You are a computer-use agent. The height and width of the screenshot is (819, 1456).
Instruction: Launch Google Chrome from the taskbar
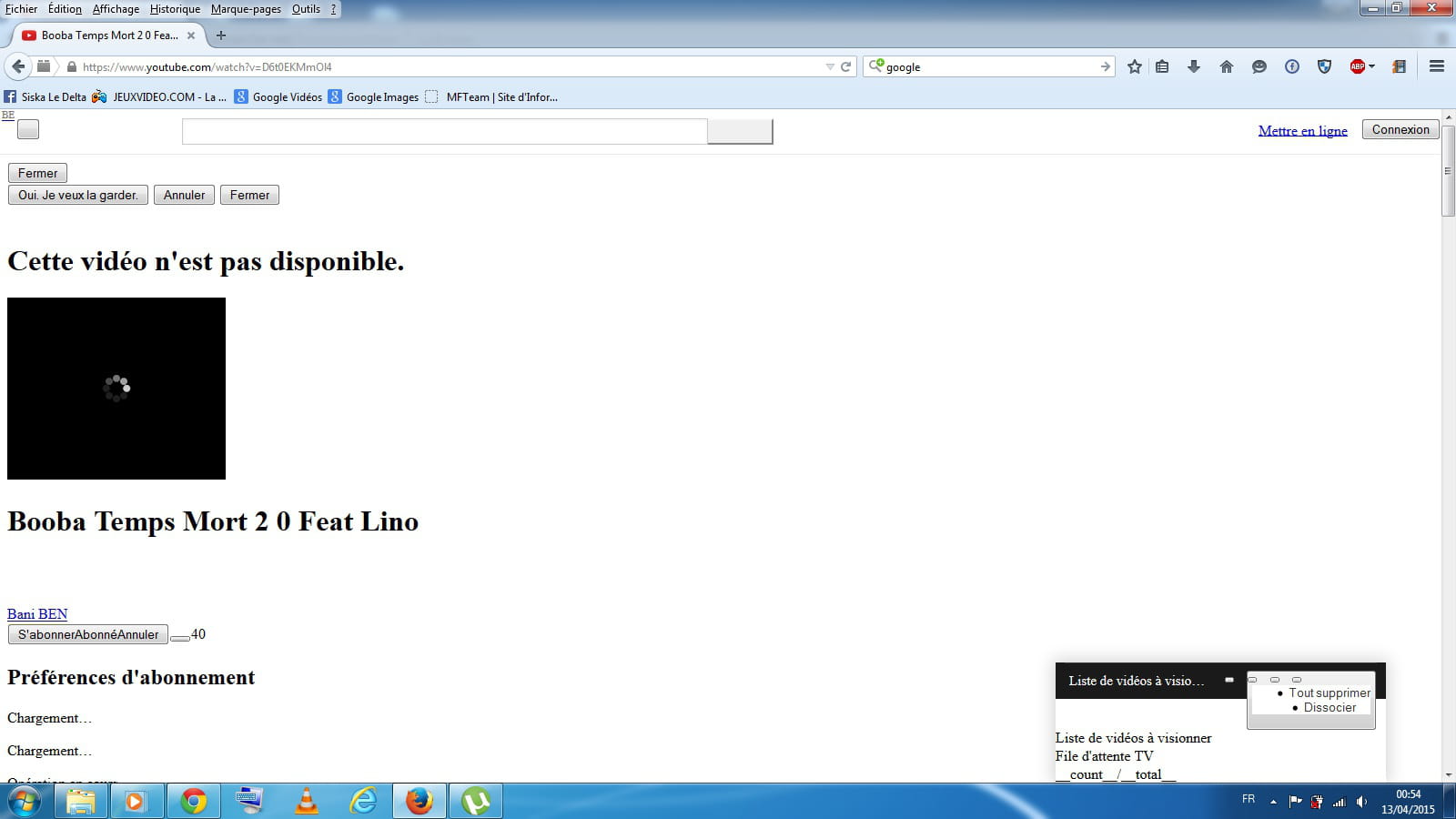coord(193,801)
